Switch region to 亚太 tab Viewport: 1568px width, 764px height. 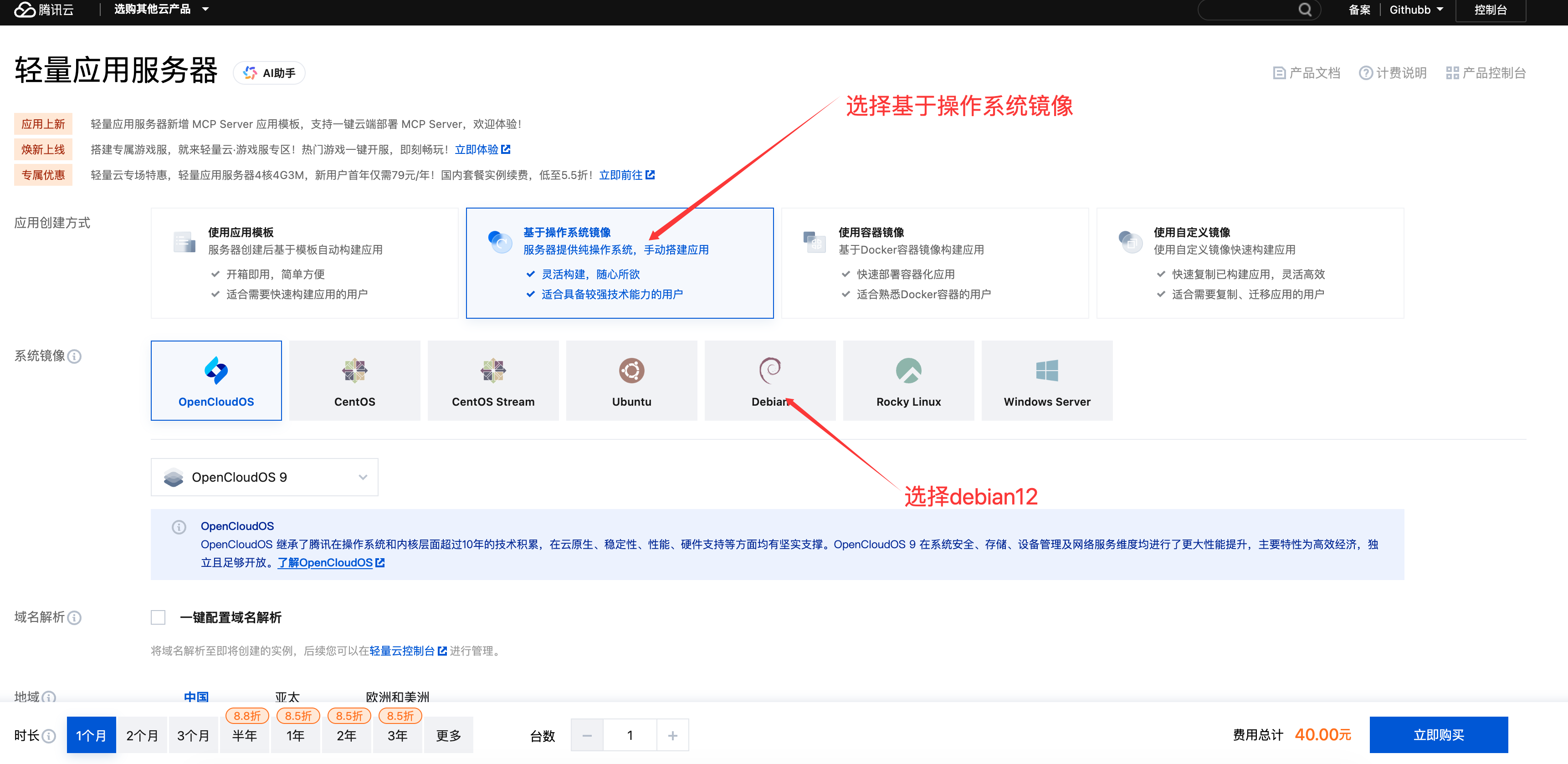(287, 697)
